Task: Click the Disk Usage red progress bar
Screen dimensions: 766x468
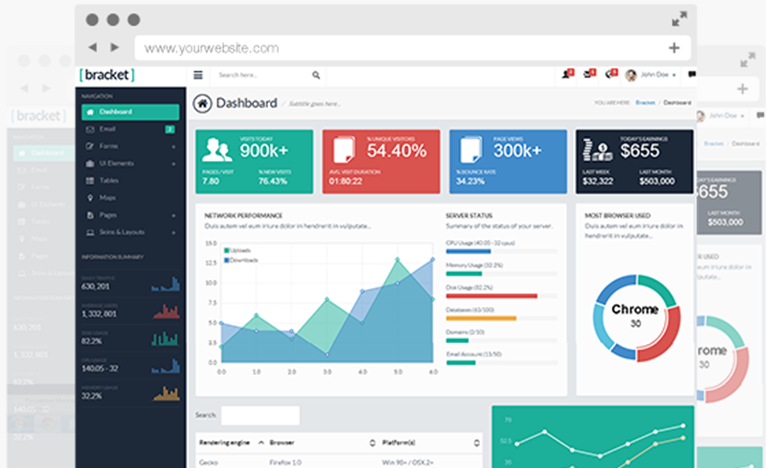Action: [492, 296]
